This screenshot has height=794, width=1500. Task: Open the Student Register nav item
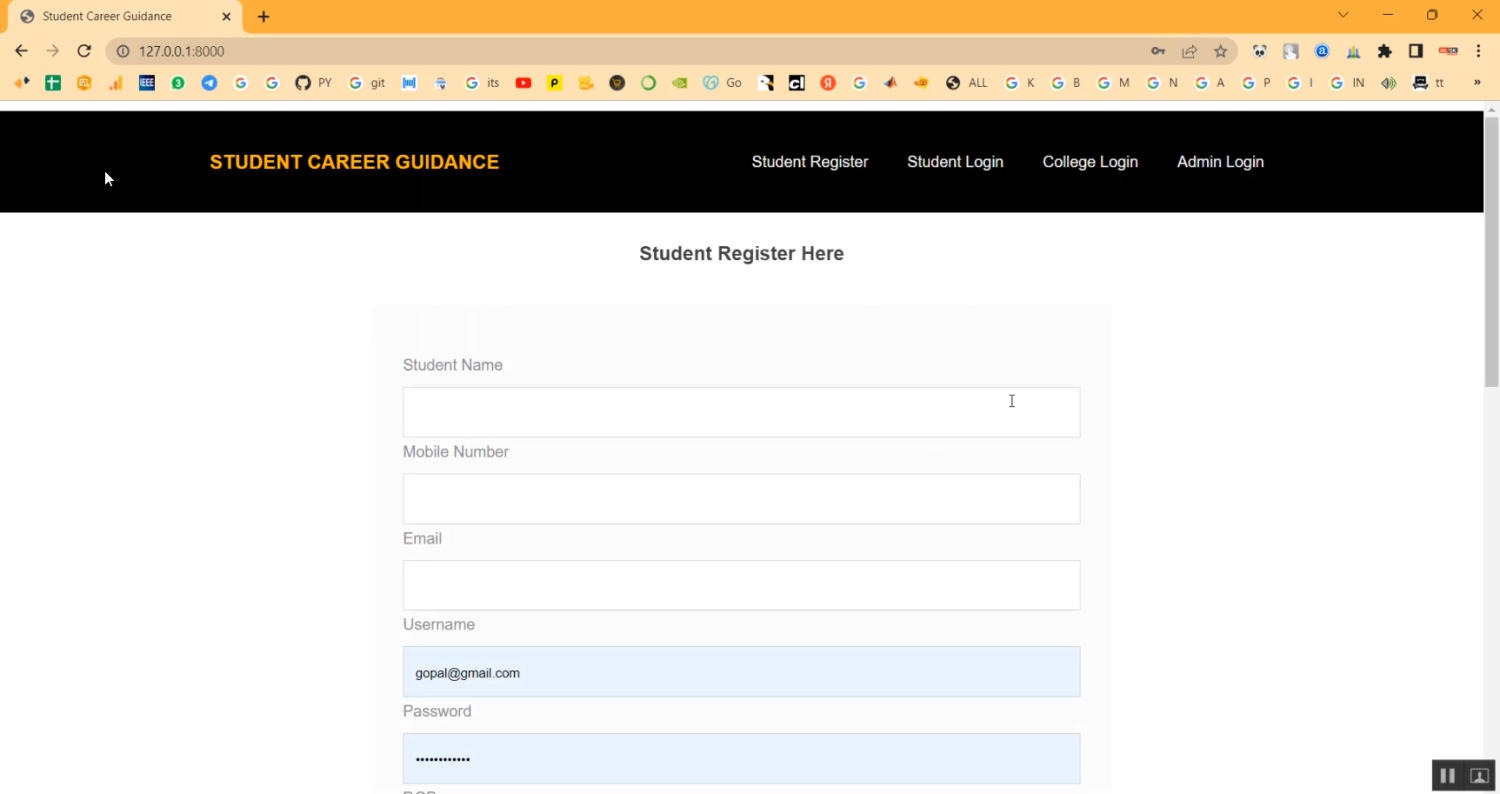click(809, 162)
